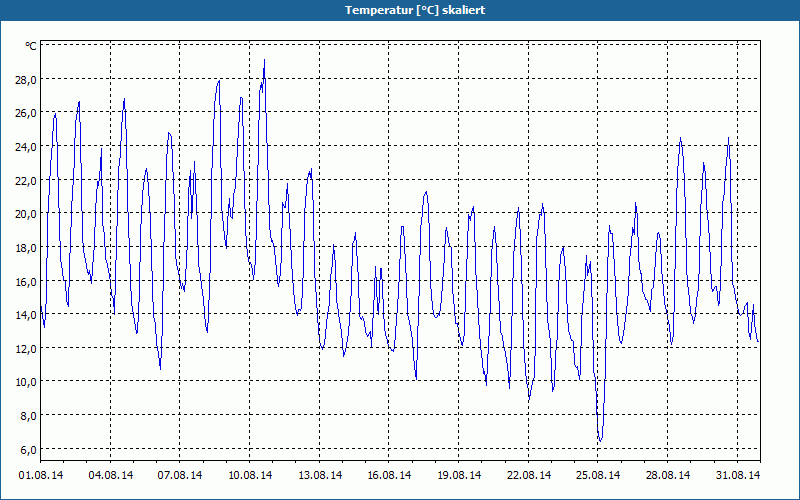Click the 16.08.14 date label
This screenshot has width=800, height=500.
click(x=389, y=475)
